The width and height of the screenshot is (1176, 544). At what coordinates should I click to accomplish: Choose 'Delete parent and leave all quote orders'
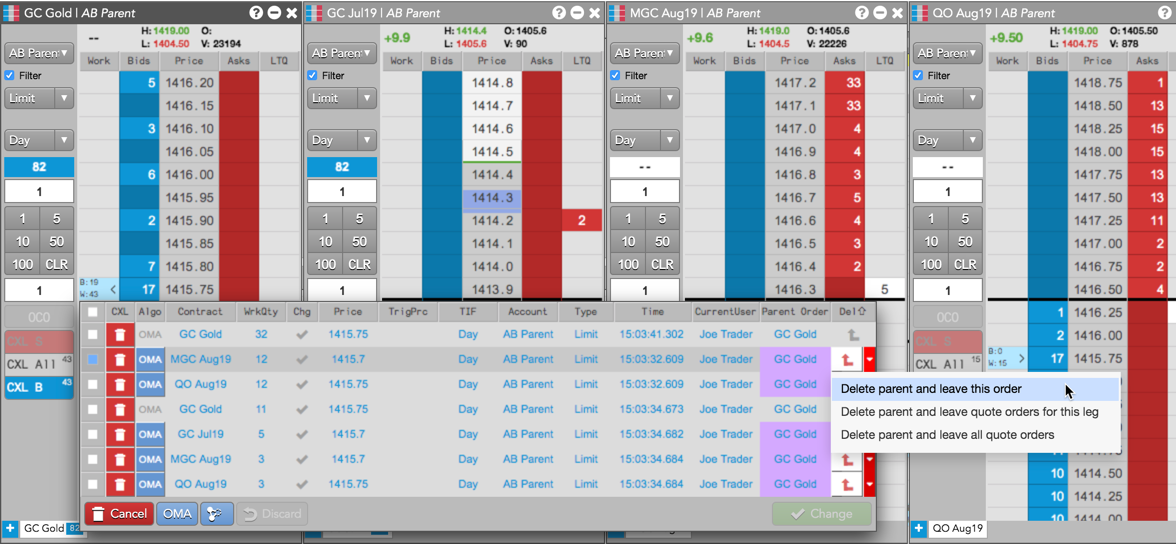[x=975, y=434]
